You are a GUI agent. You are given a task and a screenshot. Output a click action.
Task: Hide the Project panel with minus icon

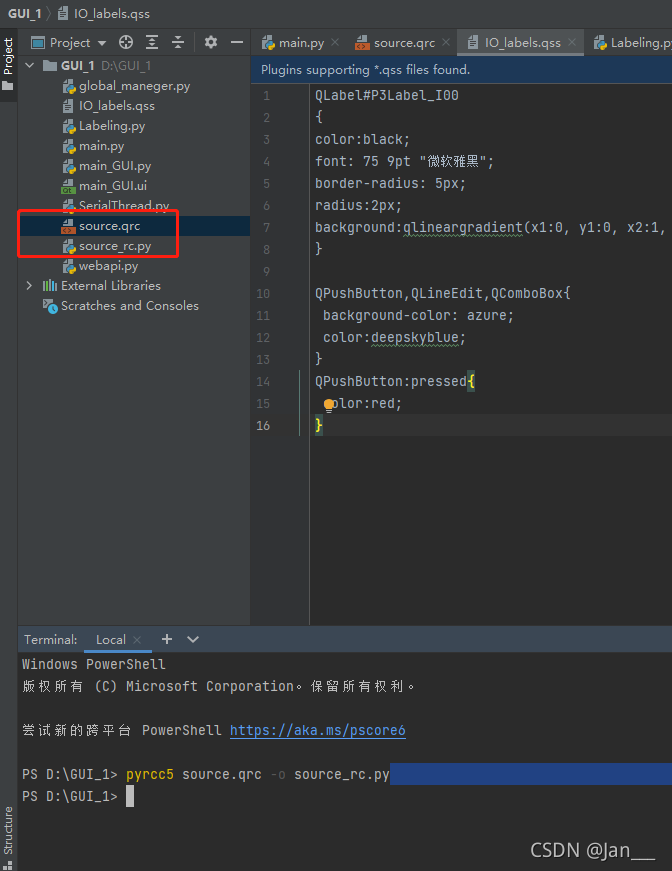pos(237,42)
